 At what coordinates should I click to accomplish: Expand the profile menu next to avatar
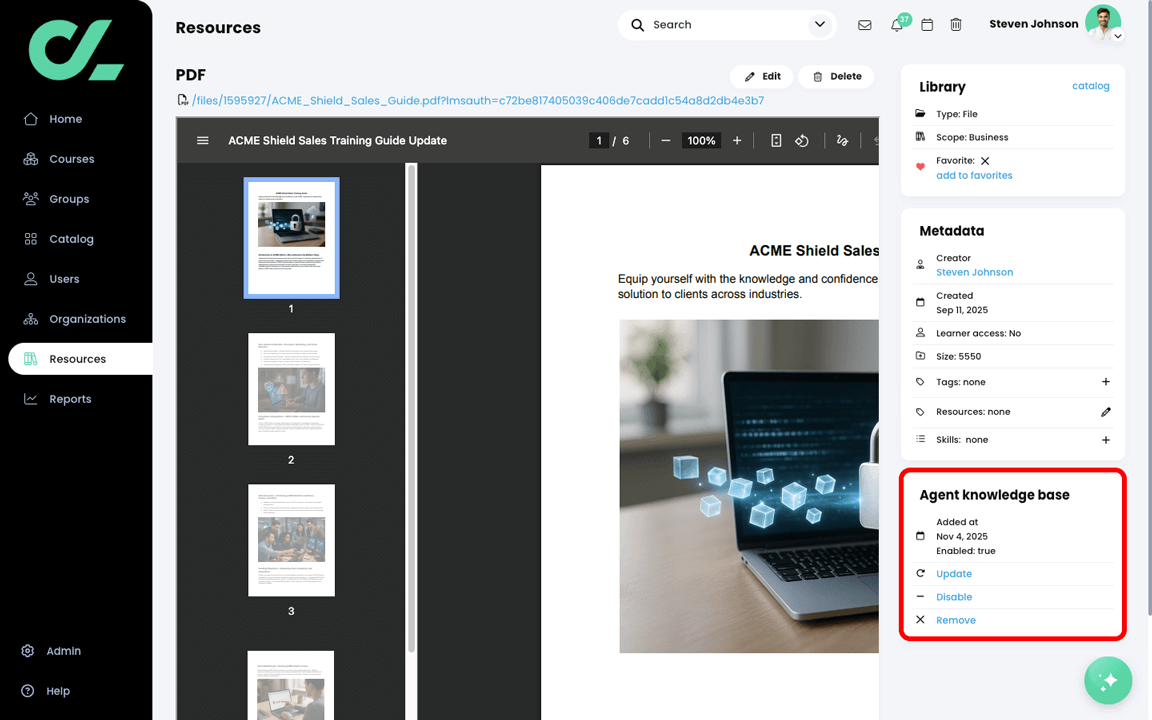pos(1117,37)
